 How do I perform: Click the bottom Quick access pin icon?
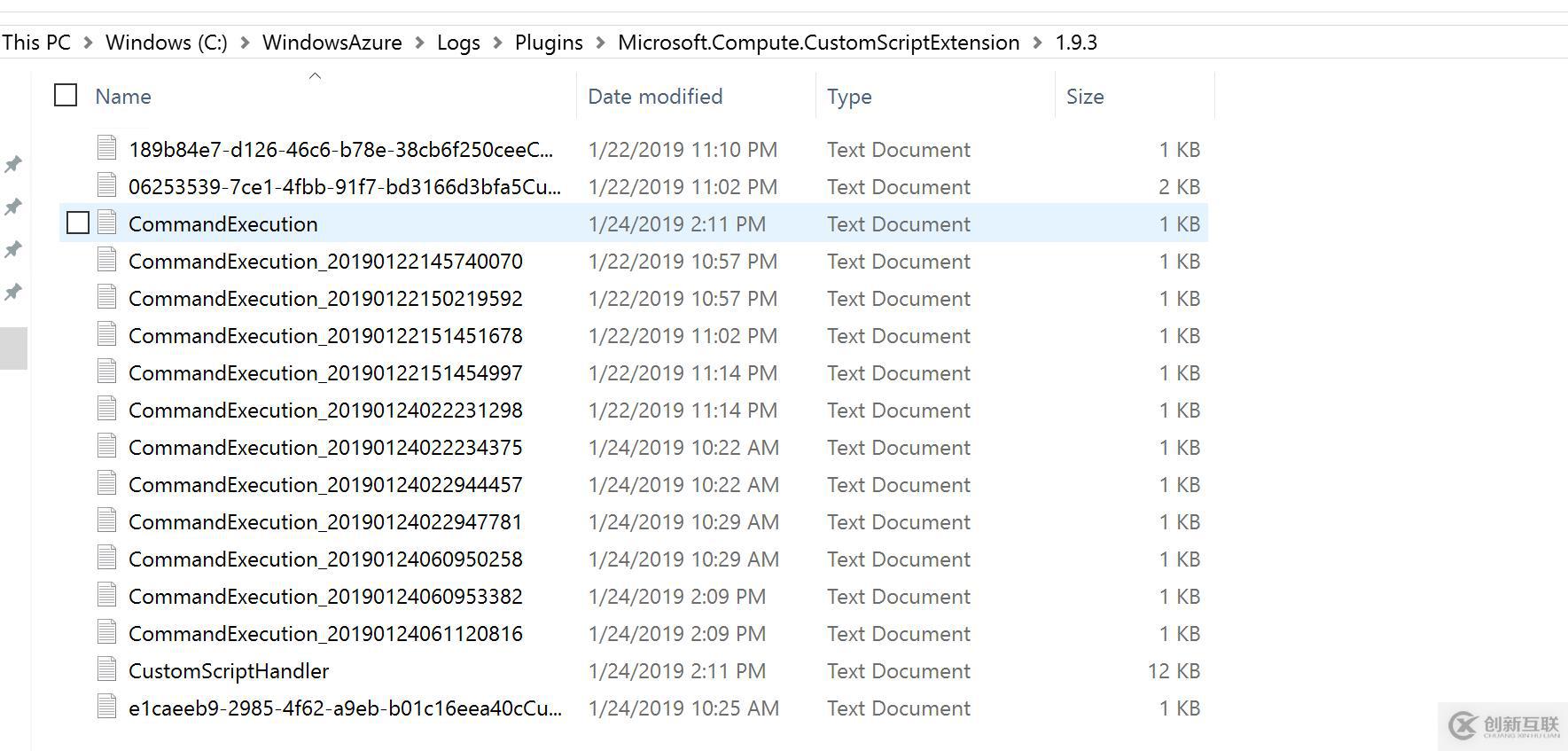(x=13, y=292)
